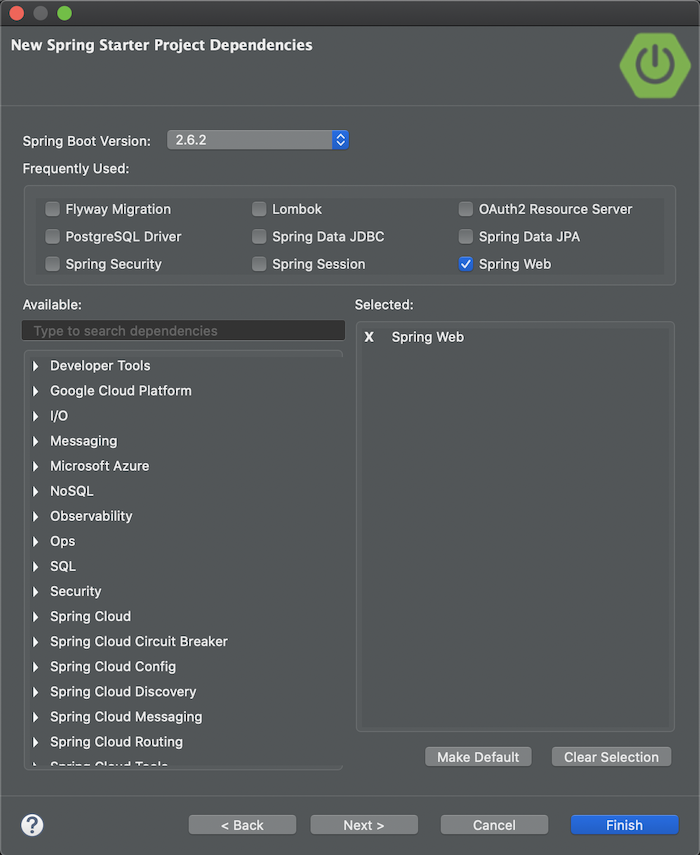Expand the Developer Tools category
This screenshot has height=855, width=700.
pos(35,366)
